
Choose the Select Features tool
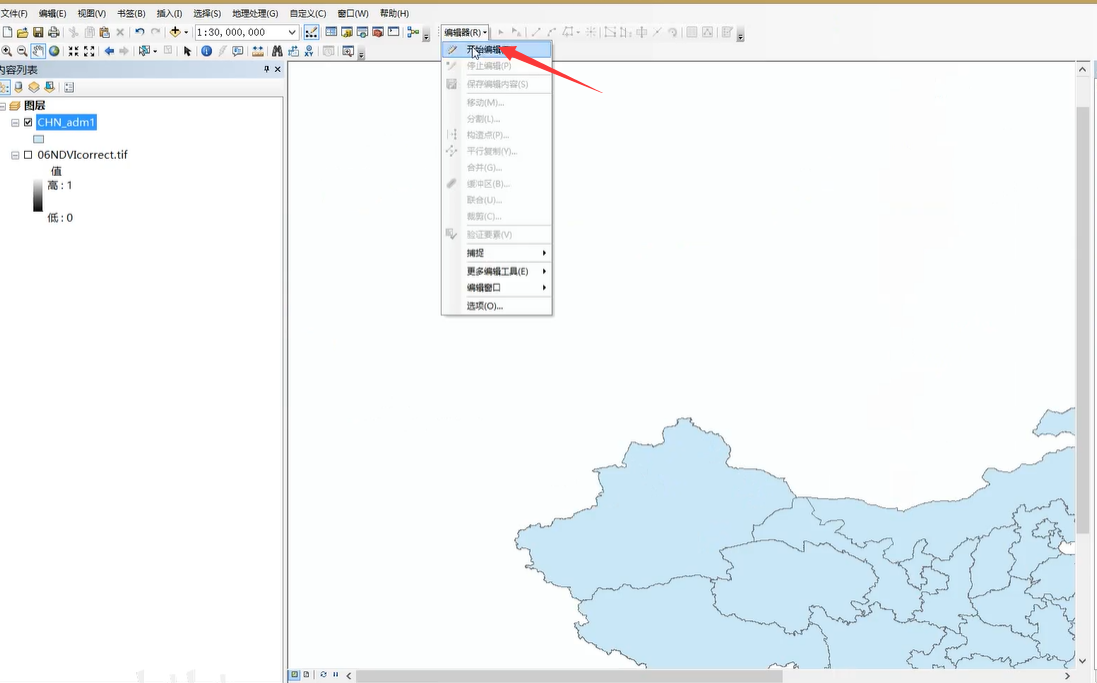tap(144, 51)
